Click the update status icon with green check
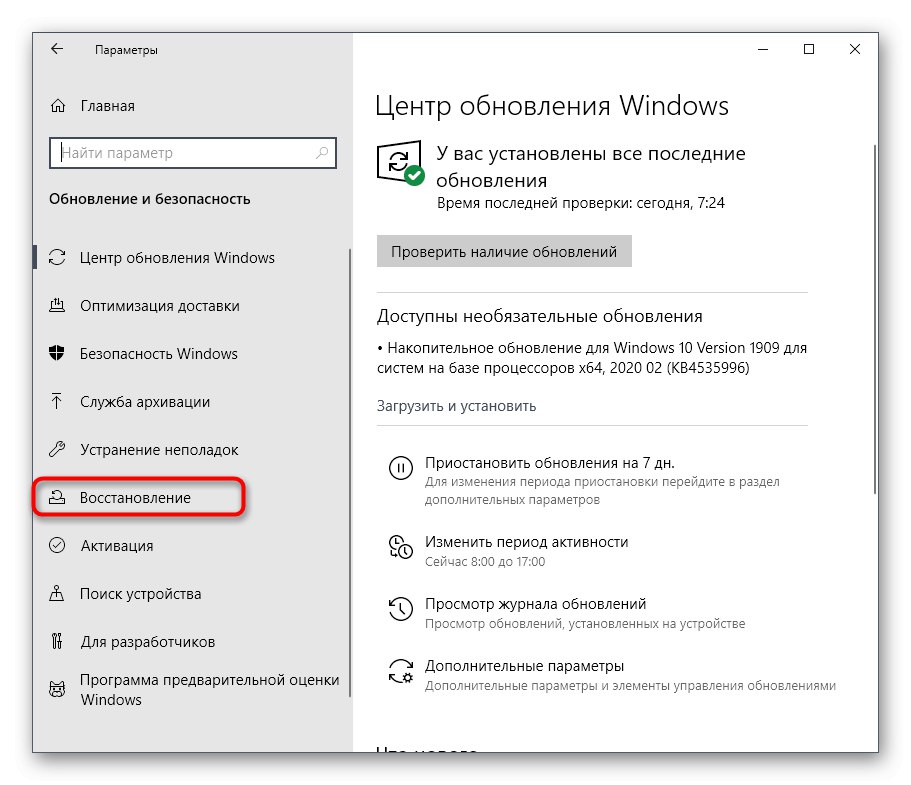This screenshot has width=911, height=785. 400,163
